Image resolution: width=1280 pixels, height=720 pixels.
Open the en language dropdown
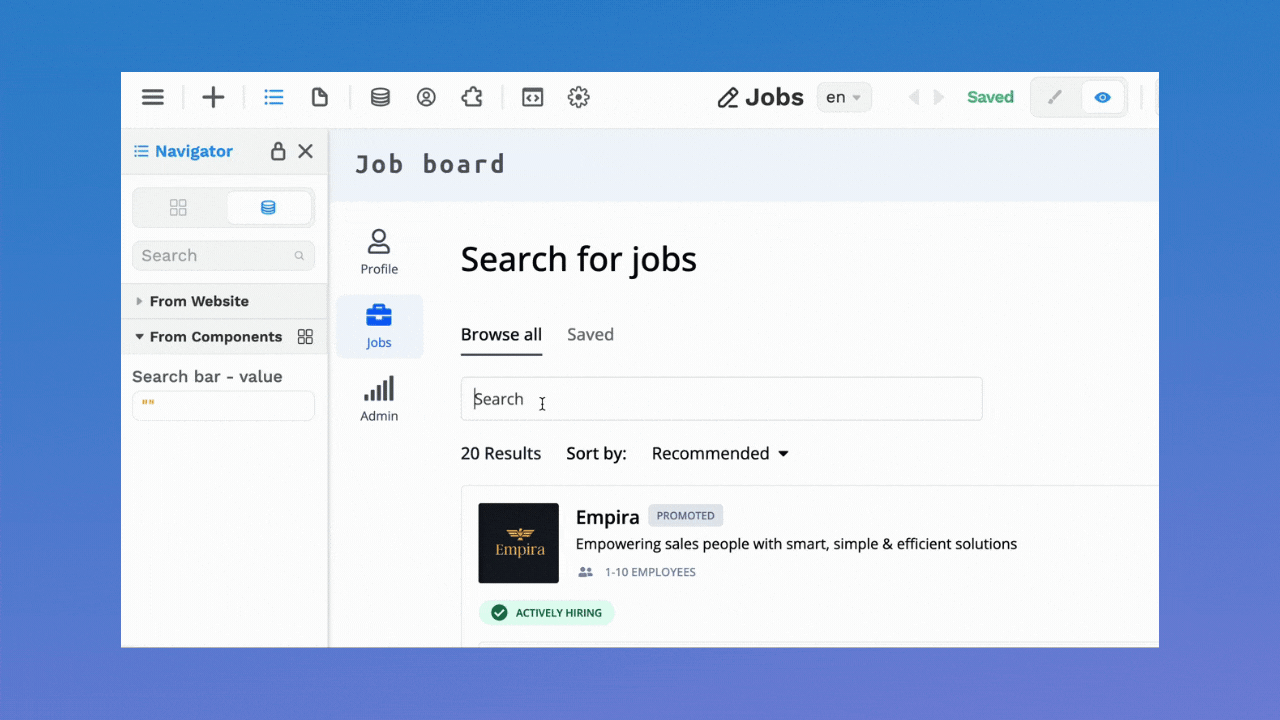[x=843, y=97]
